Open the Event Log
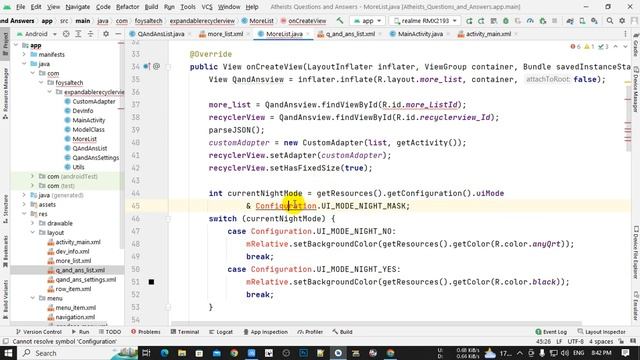The height and width of the screenshot is (360, 640). [x=551, y=332]
